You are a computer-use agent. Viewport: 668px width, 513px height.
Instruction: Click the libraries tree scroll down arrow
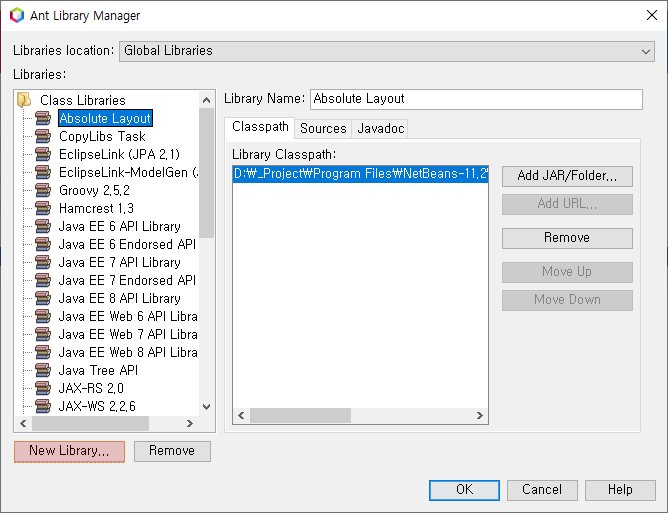pos(207,406)
